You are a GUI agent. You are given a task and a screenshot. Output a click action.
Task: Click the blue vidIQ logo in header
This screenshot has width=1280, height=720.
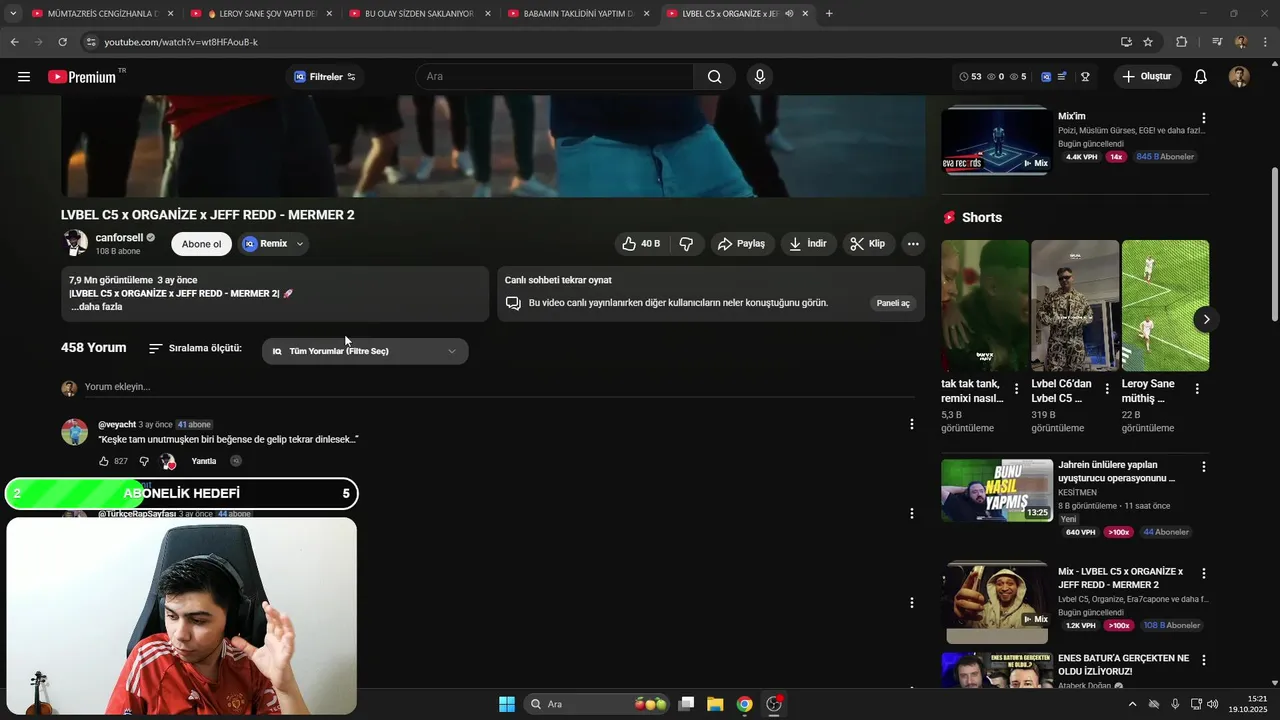[1046, 77]
